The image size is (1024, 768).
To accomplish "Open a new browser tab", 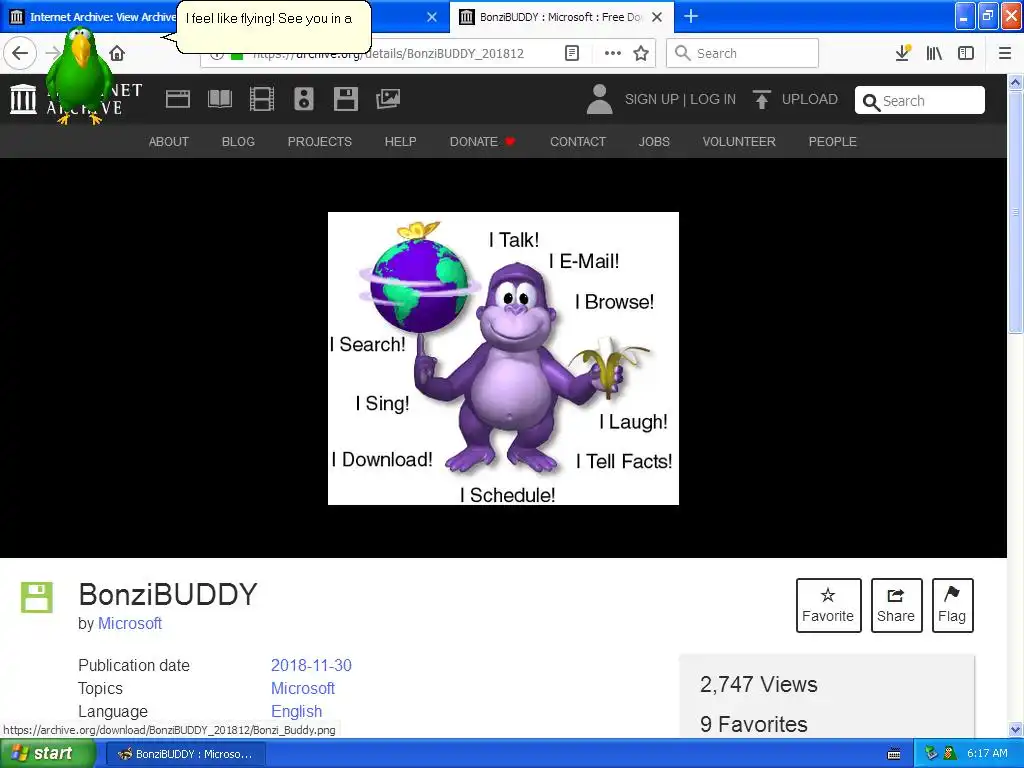I will (x=691, y=16).
